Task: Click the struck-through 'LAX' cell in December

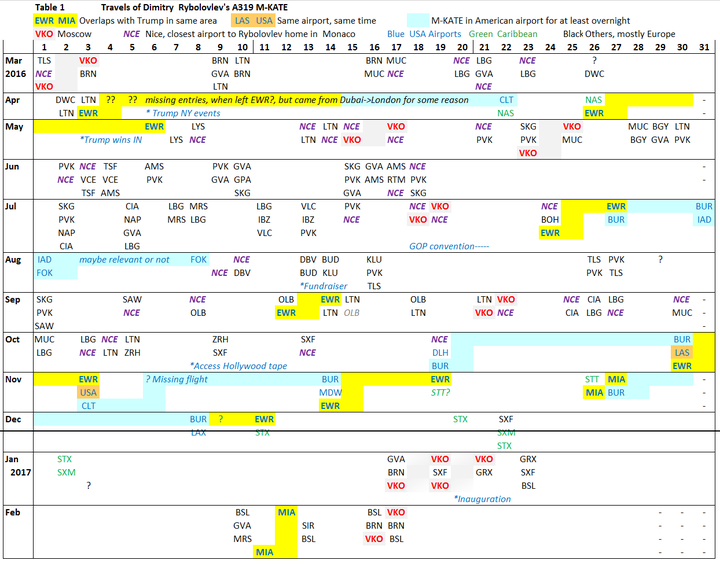Action: 198,433
